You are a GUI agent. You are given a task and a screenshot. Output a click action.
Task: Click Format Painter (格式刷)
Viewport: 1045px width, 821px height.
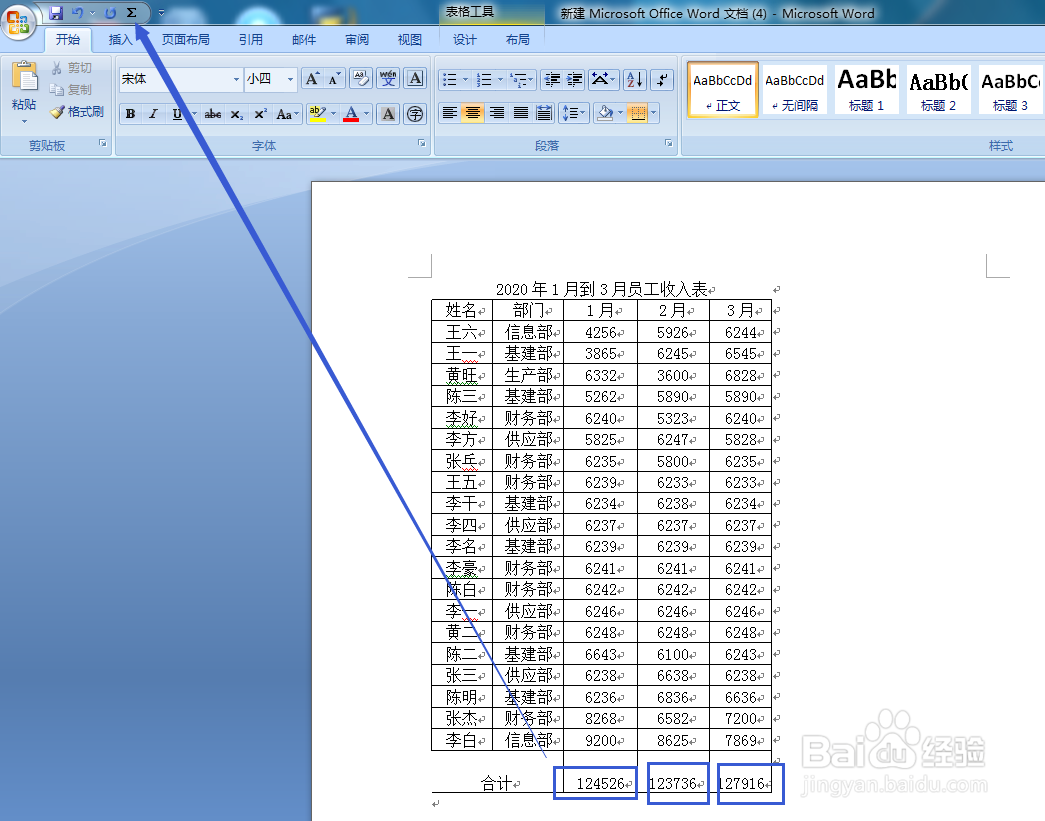coord(77,111)
